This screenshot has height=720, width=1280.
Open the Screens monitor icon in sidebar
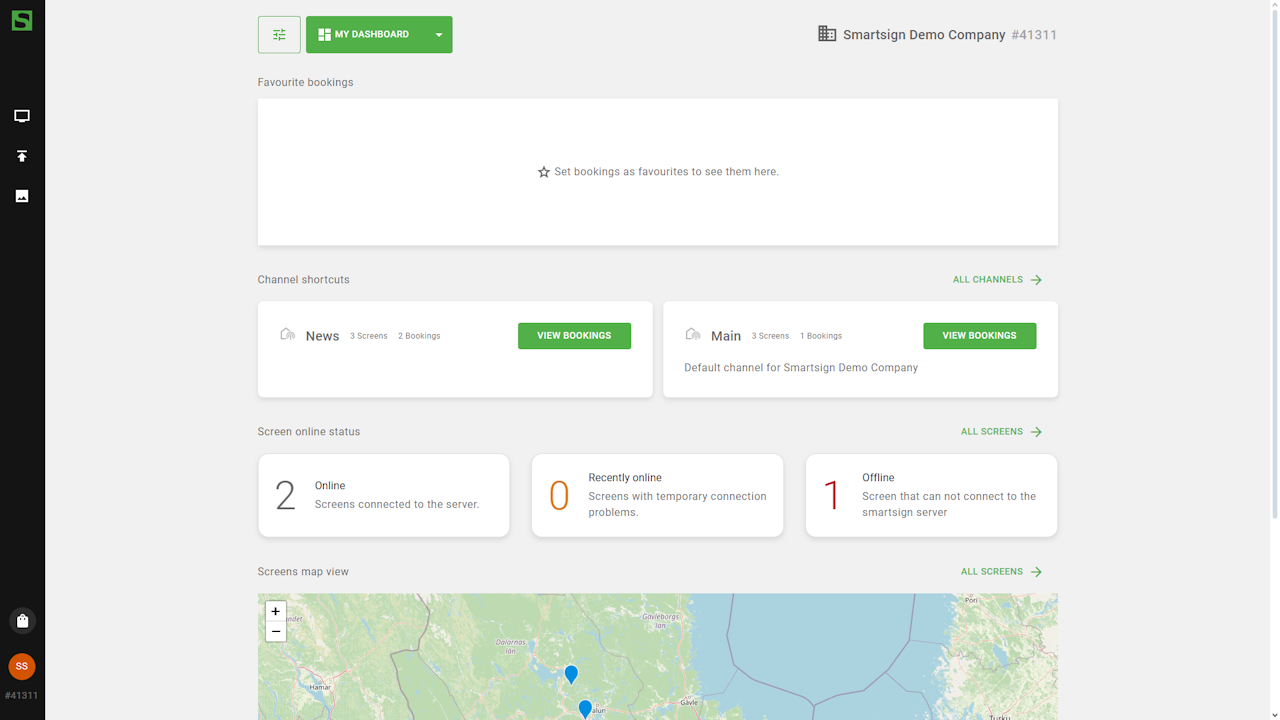(x=22, y=116)
